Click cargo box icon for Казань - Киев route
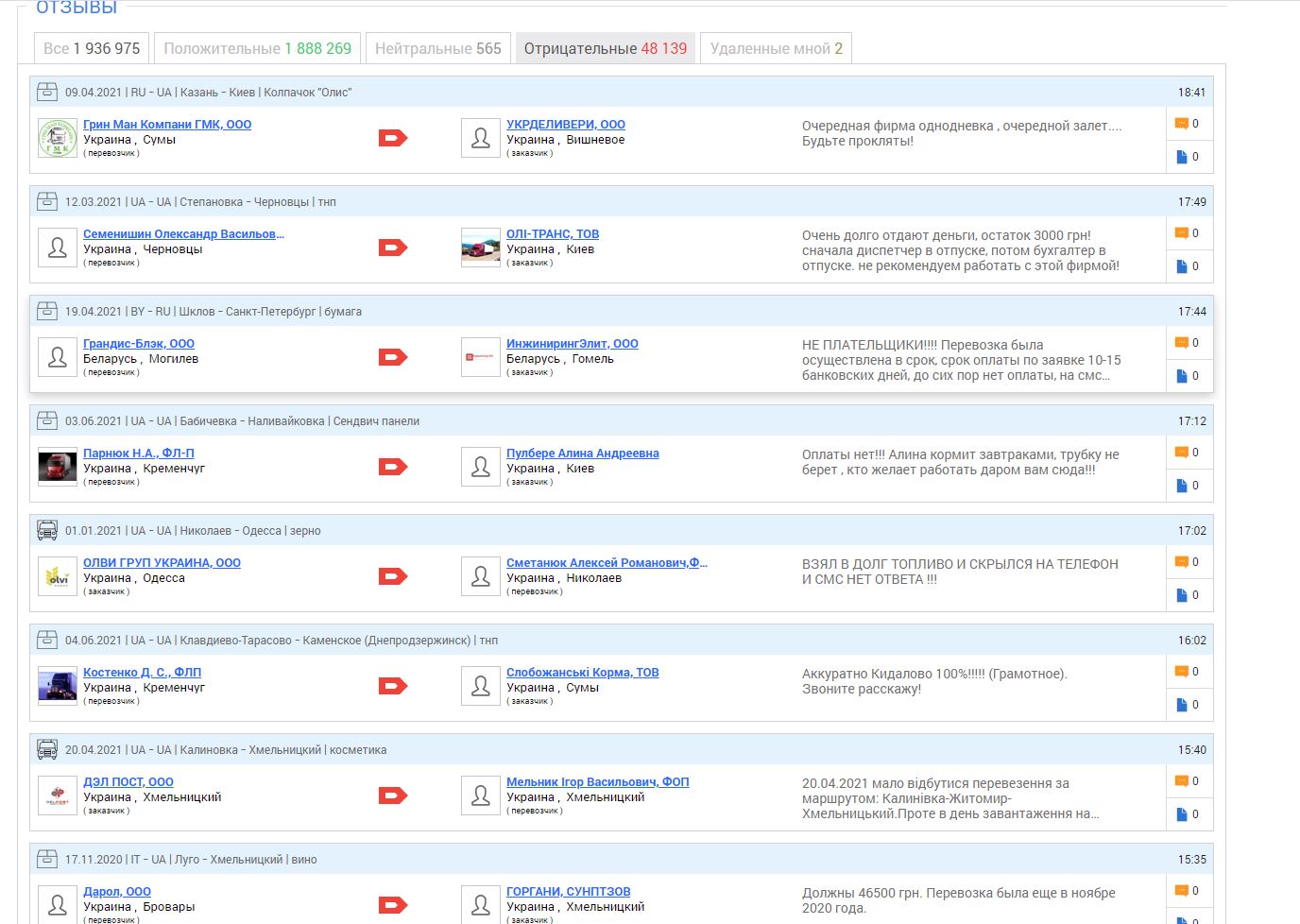 point(47,92)
